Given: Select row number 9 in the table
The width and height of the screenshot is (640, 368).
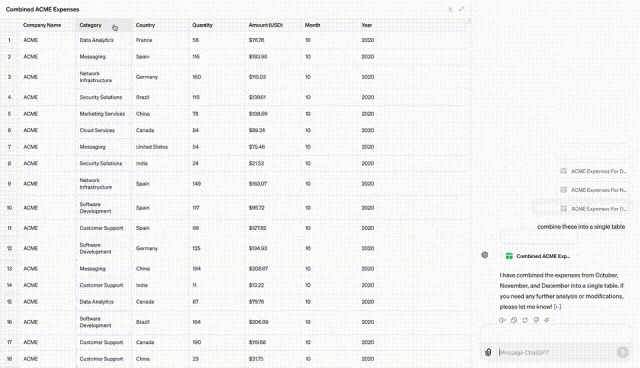Looking at the screenshot, I should 9,184.
